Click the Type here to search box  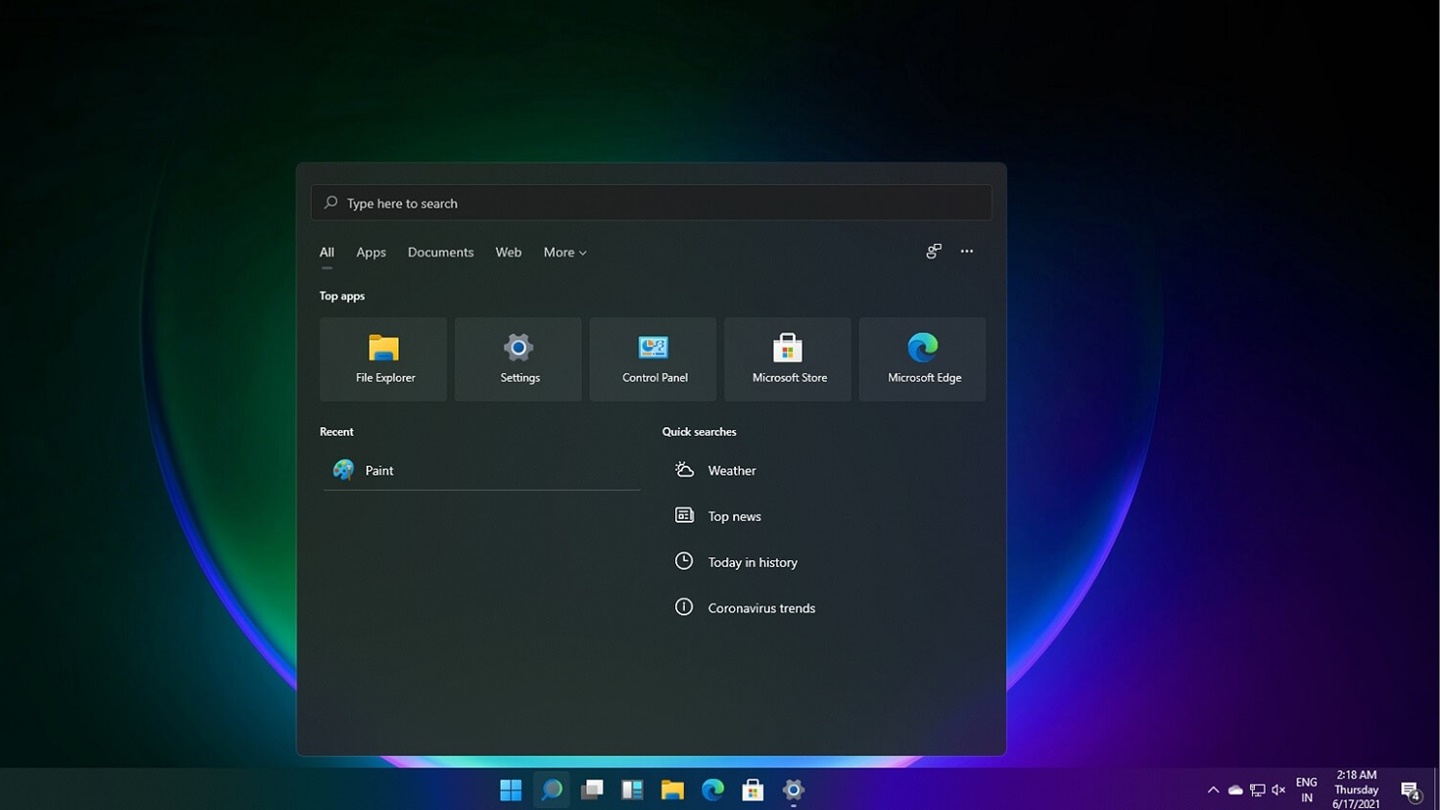pos(650,203)
